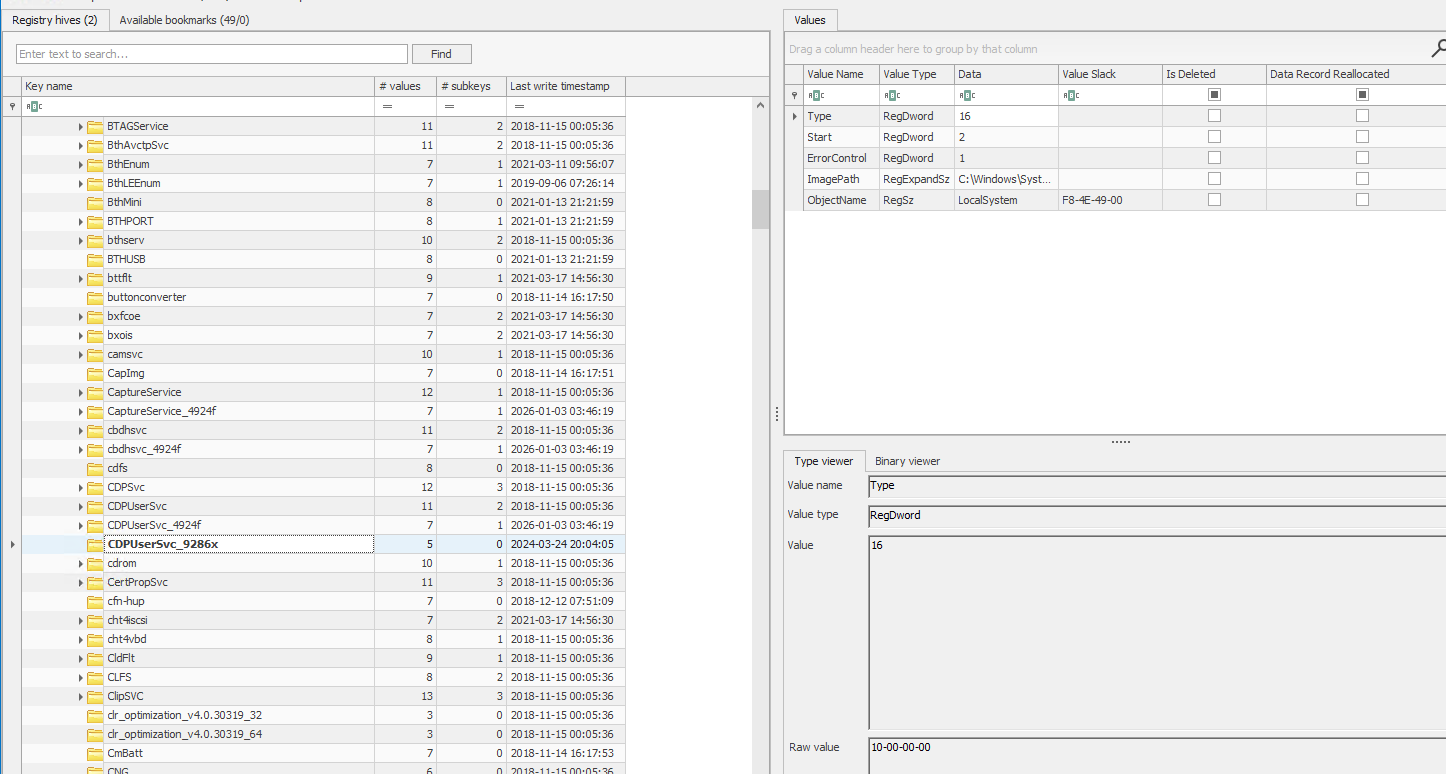Viewport: 1446px width, 774px height.
Task: Expand the BTAGService registry key
Action: point(81,127)
